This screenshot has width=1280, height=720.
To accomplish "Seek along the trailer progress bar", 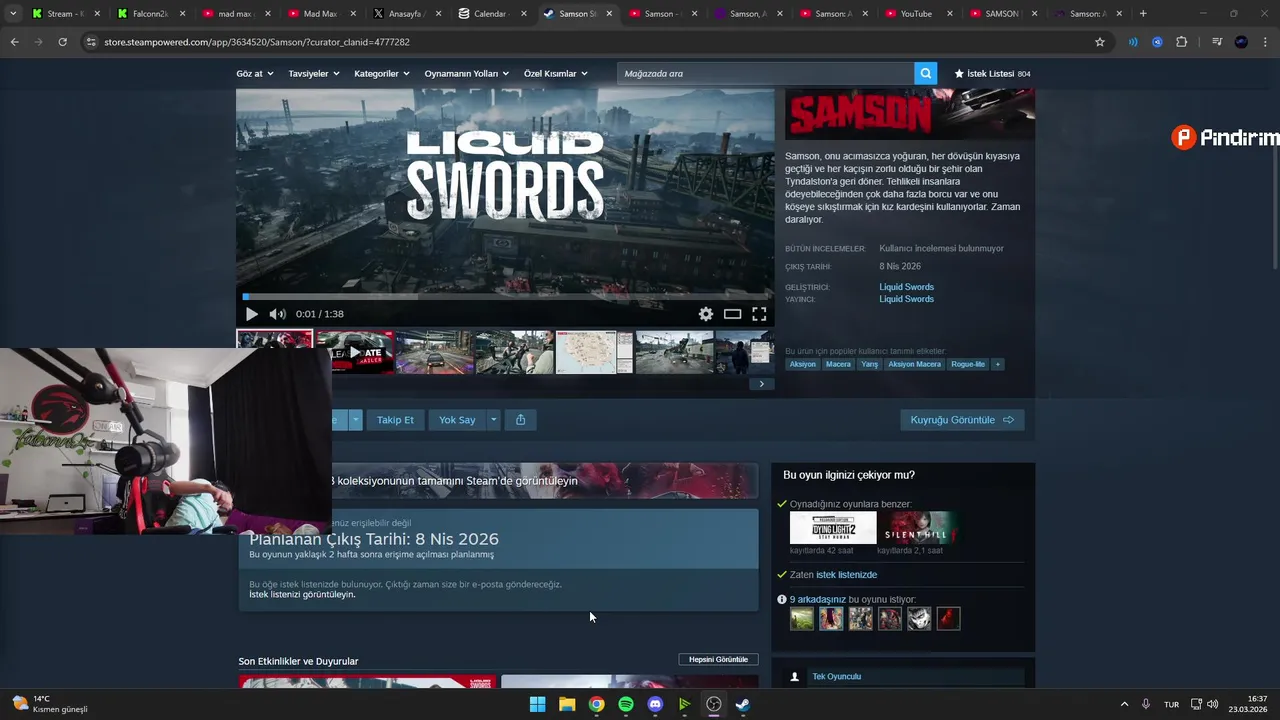I will click(505, 297).
